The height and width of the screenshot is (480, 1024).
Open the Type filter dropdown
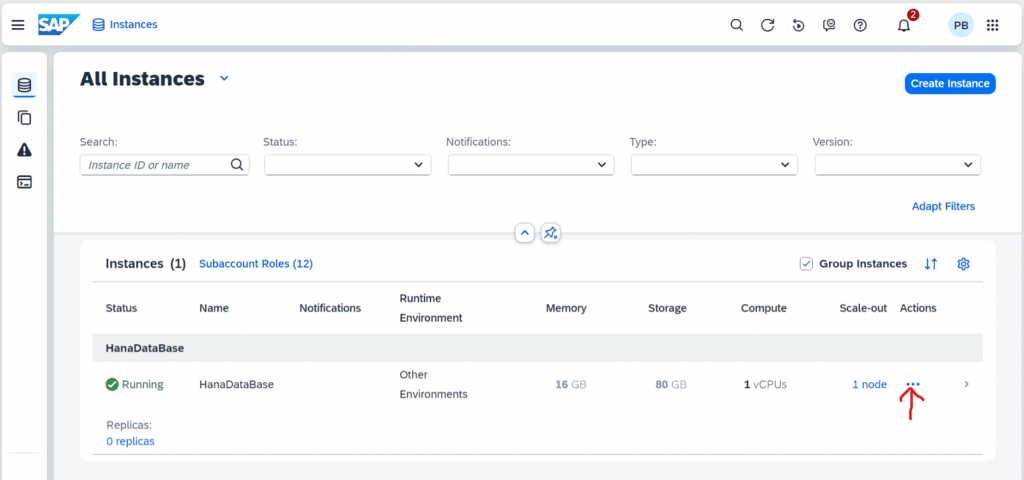pos(714,165)
